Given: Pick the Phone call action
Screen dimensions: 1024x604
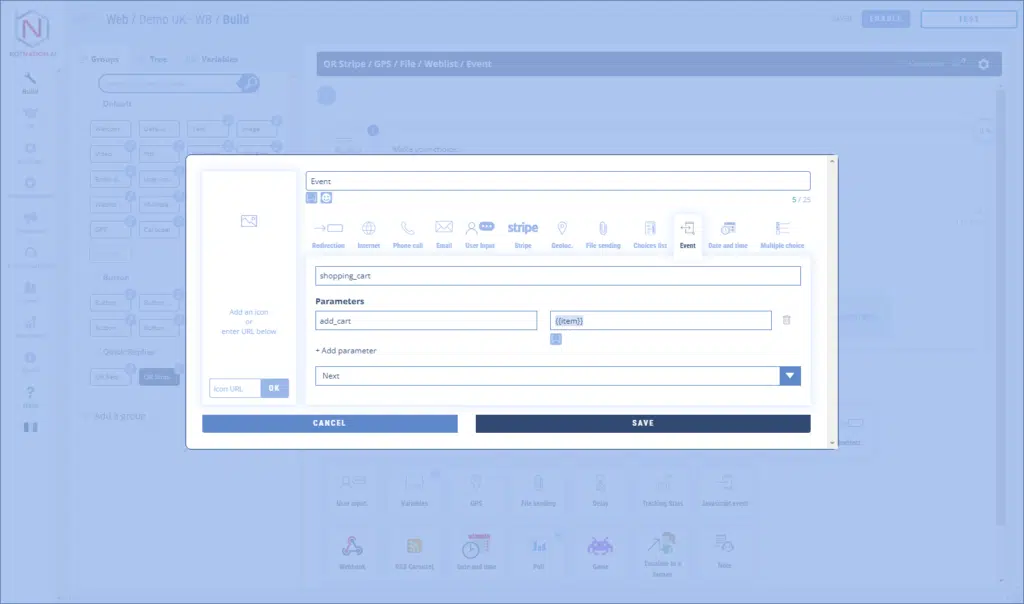Looking at the screenshot, I should (407, 233).
